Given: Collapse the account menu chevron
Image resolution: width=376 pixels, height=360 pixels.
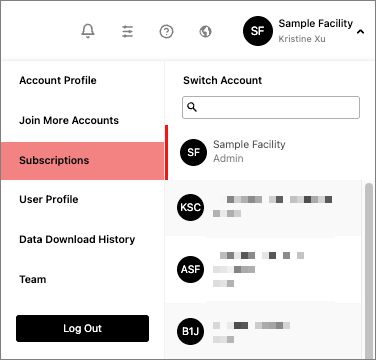Looking at the screenshot, I should (x=360, y=32).
